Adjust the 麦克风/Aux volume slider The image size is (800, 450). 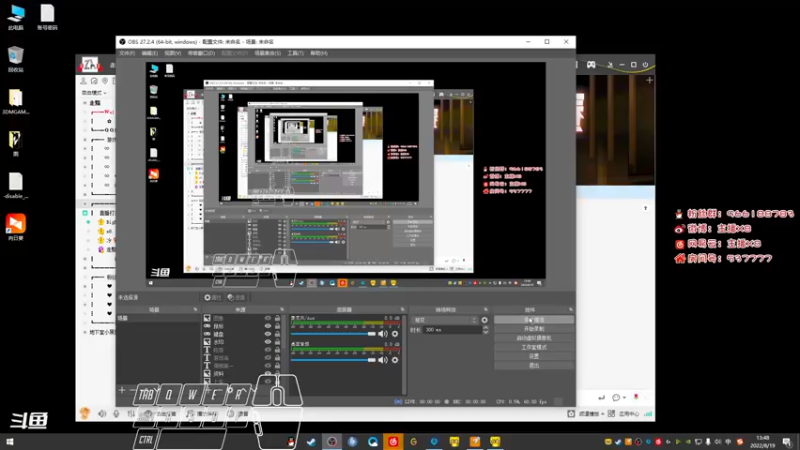(x=333, y=334)
